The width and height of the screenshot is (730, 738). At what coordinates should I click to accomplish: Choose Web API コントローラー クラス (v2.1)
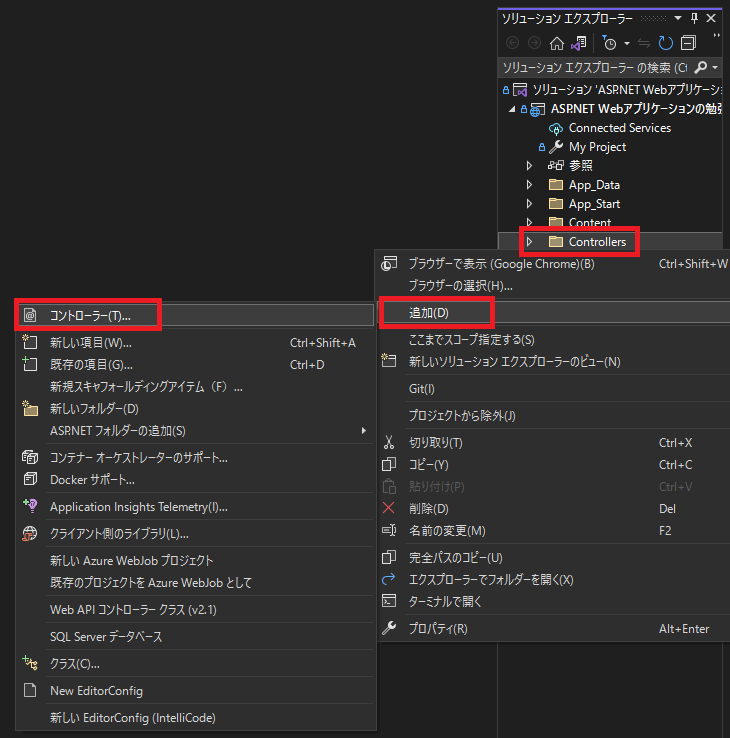pyautogui.click(x=195, y=610)
